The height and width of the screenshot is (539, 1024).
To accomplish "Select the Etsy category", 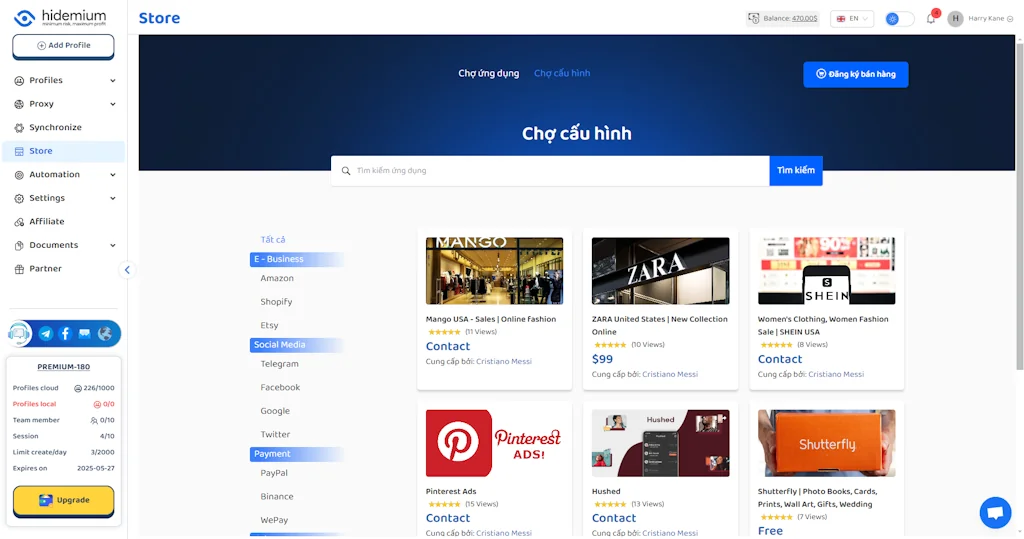I will tap(269, 325).
